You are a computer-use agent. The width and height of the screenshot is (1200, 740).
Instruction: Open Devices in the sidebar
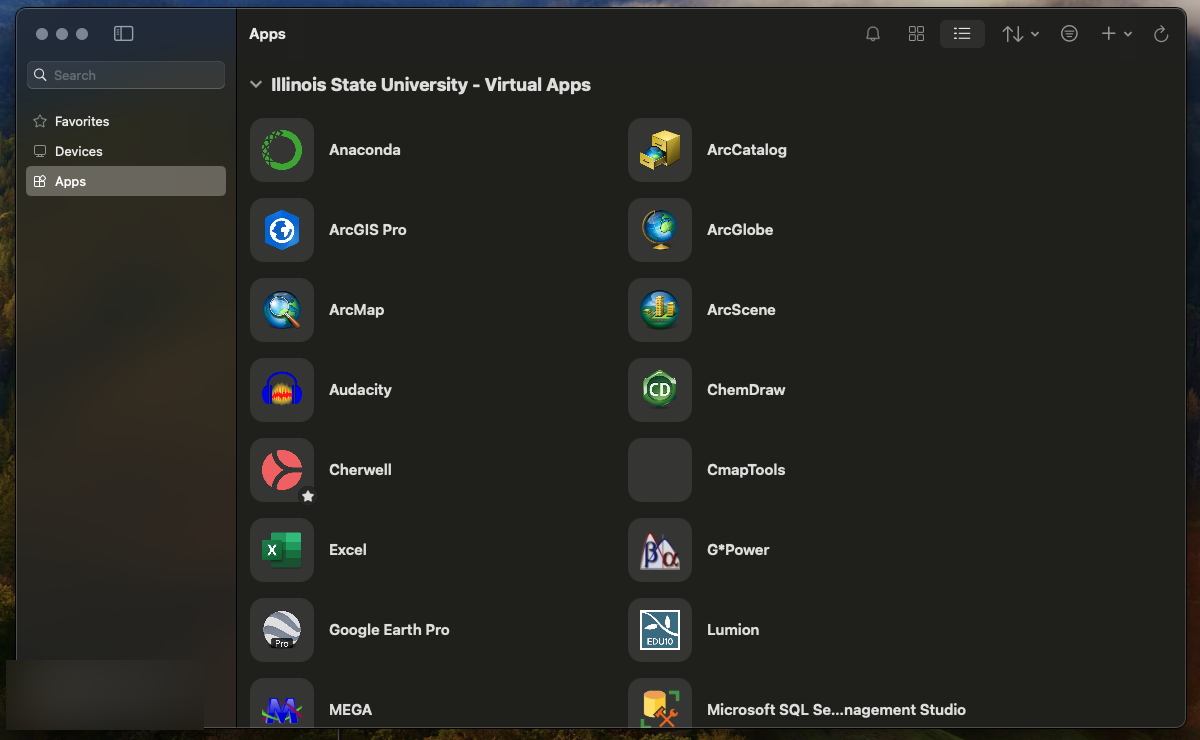coord(126,151)
